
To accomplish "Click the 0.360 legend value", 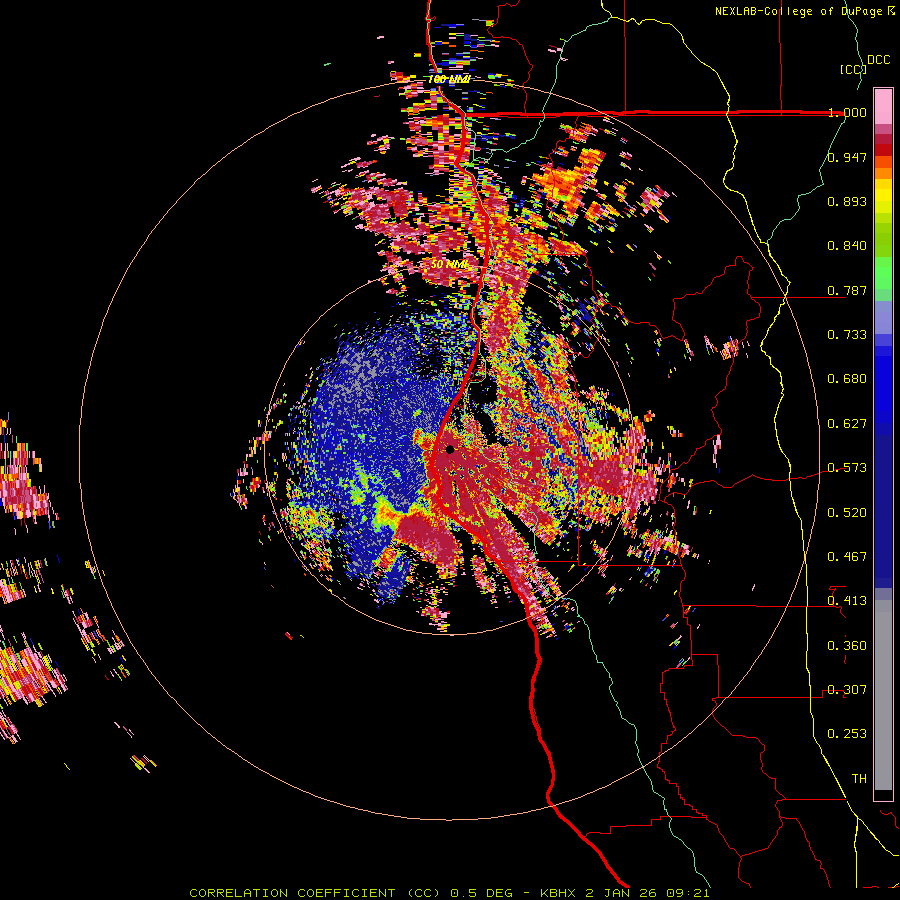I will pos(847,646).
